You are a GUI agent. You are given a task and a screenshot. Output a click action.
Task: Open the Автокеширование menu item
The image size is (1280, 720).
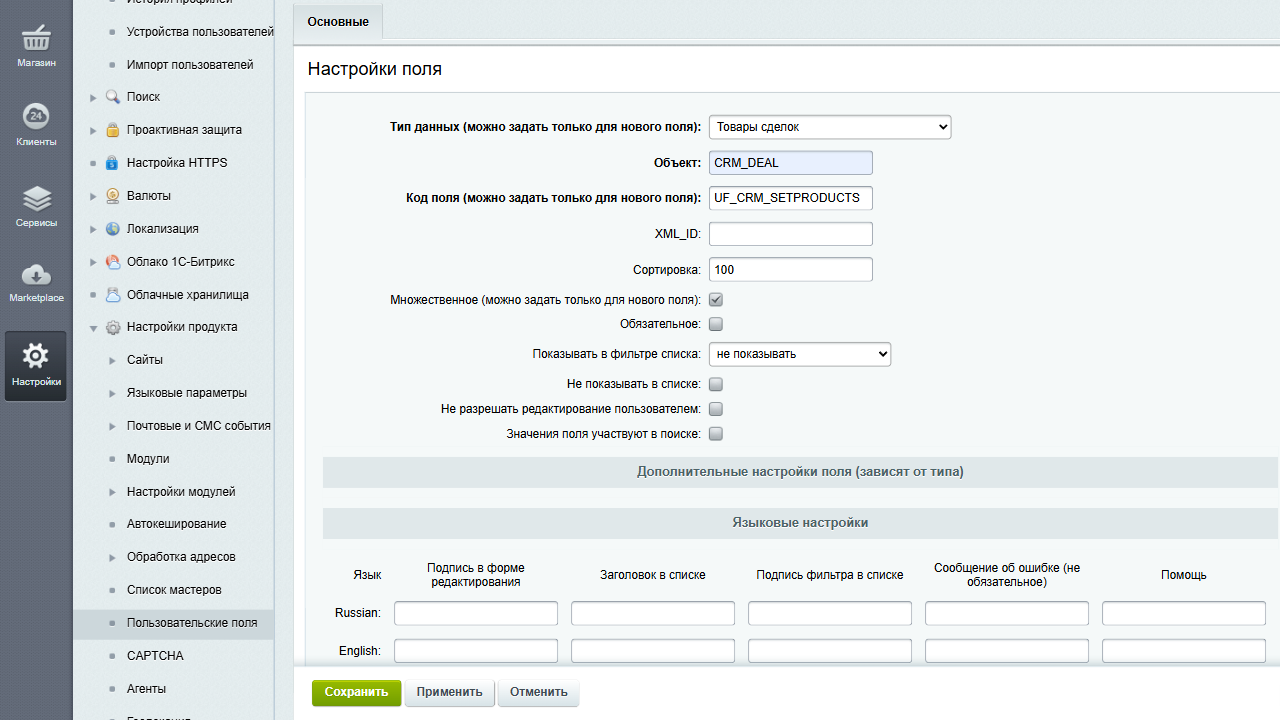coord(176,524)
